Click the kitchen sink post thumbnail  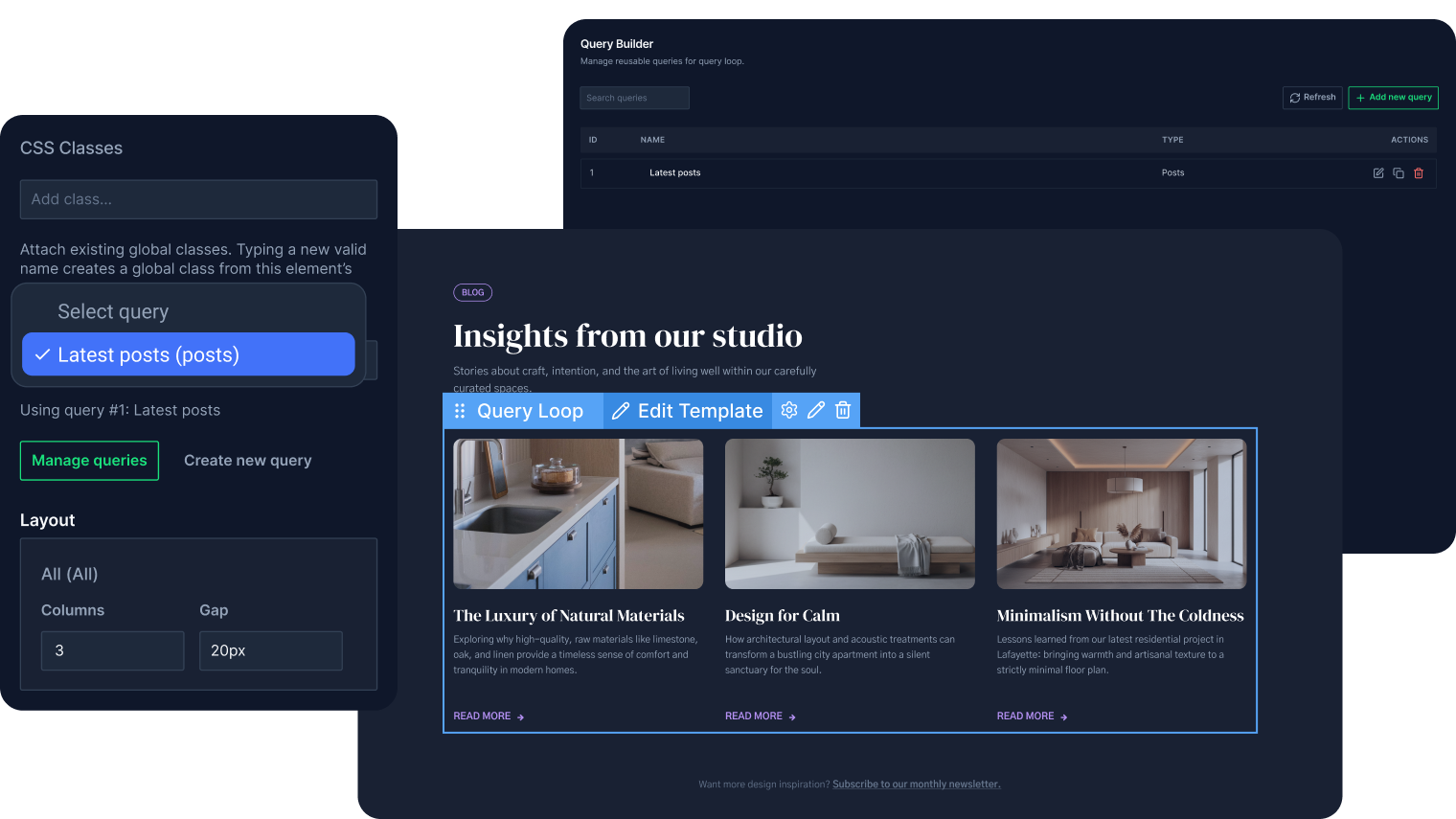click(579, 514)
